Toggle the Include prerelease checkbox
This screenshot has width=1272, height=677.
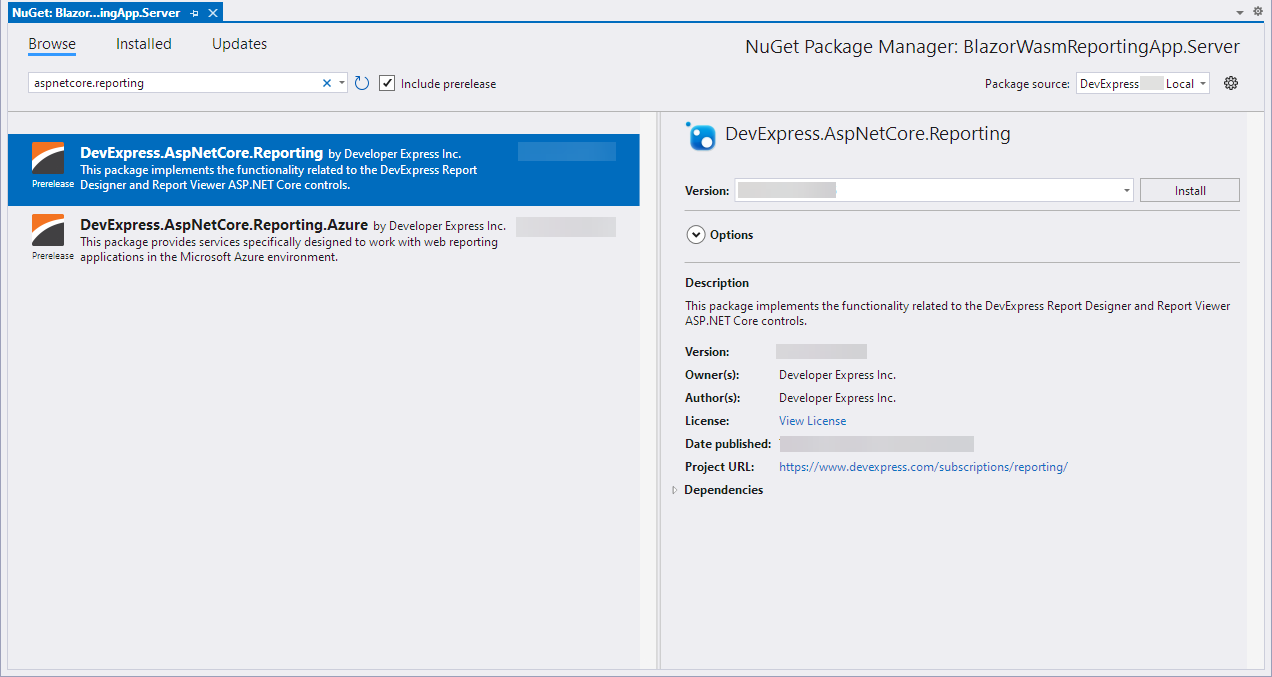387,83
